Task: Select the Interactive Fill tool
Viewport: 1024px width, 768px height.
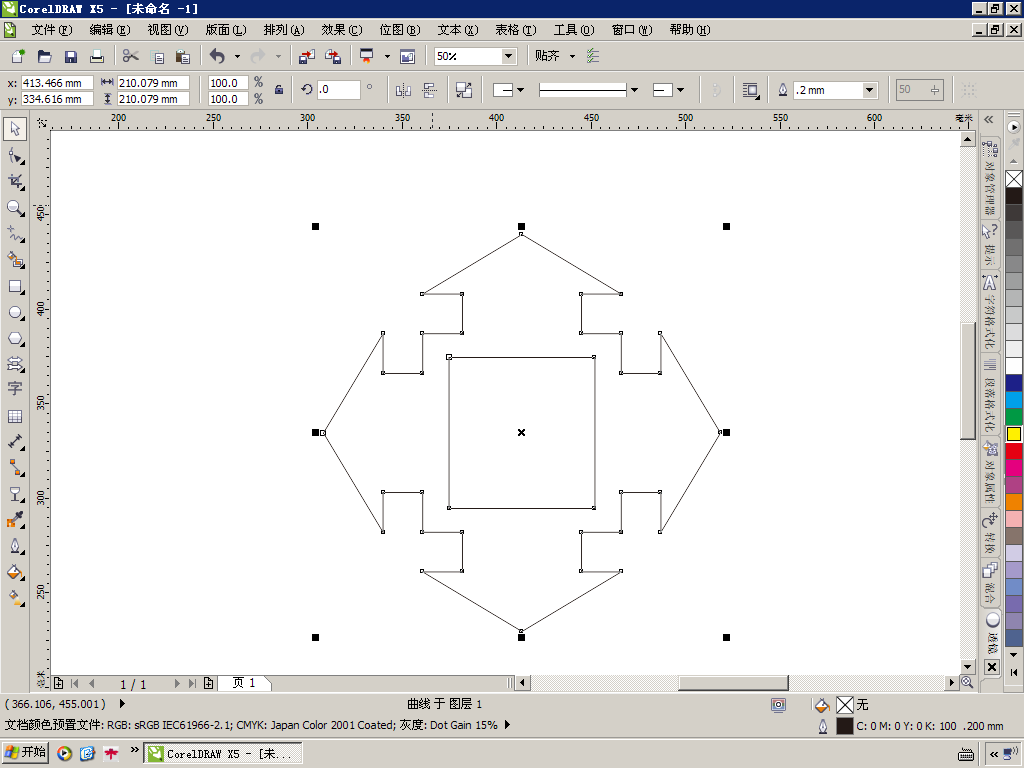Action: click(x=15, y=598)
